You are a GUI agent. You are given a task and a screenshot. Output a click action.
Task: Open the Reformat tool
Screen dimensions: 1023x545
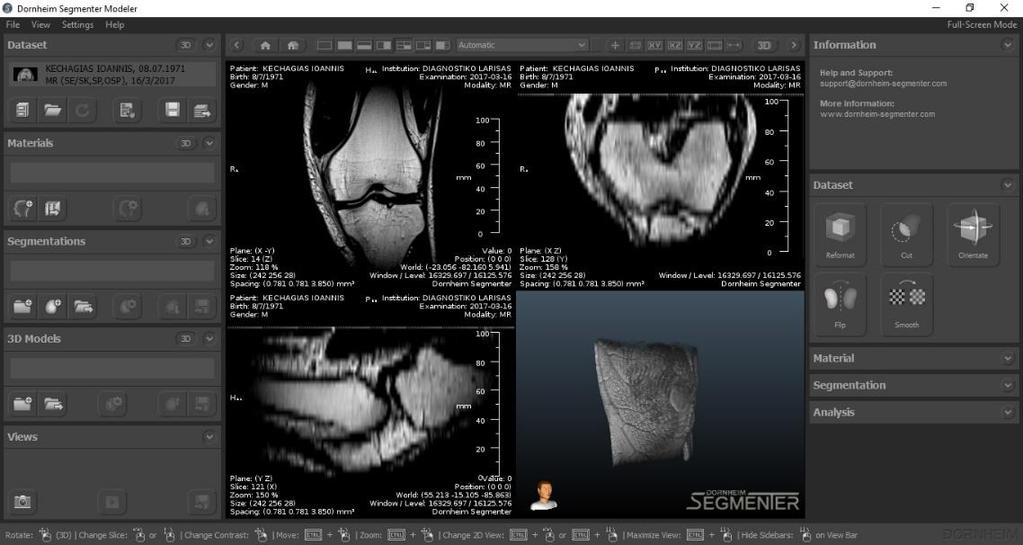[x=840, y=234]
